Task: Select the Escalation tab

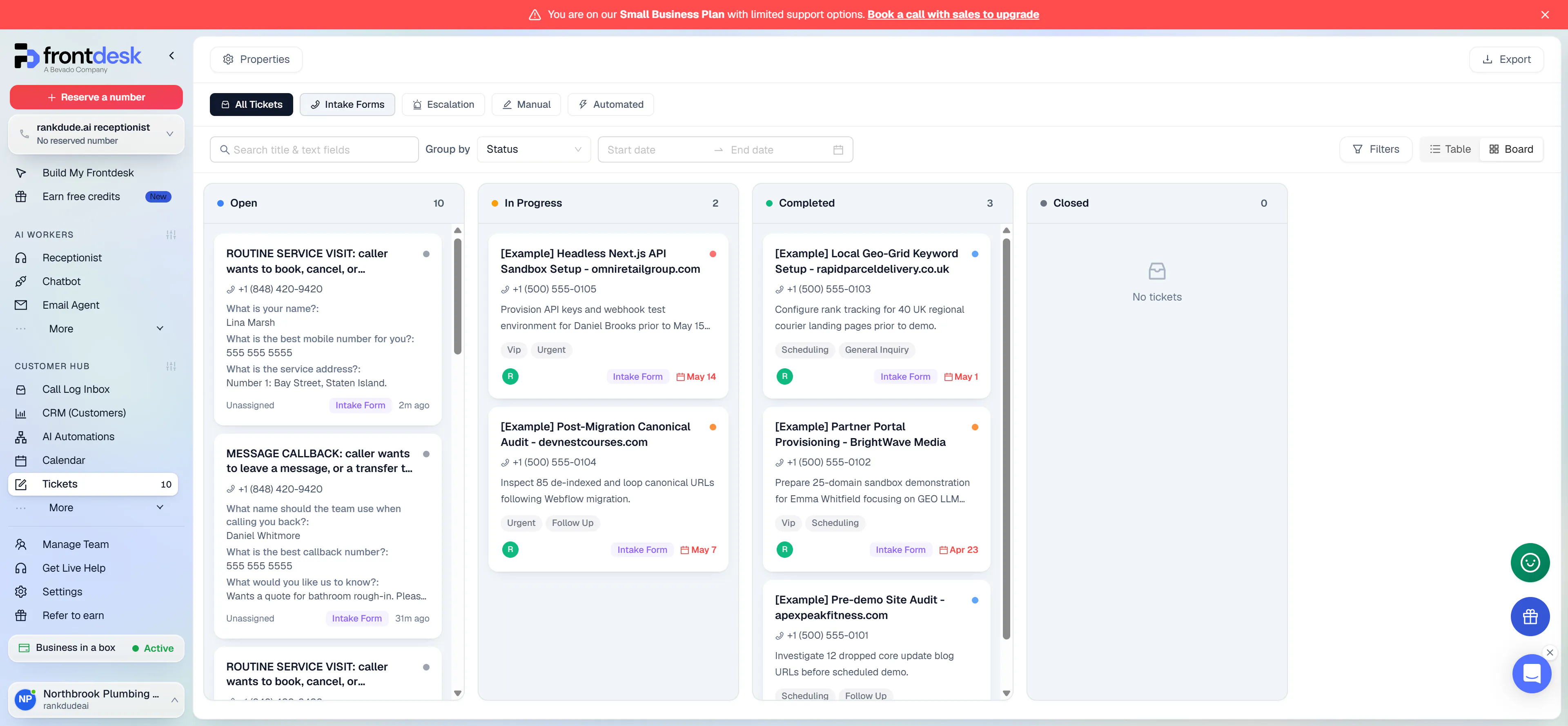Action: point(443,105)
